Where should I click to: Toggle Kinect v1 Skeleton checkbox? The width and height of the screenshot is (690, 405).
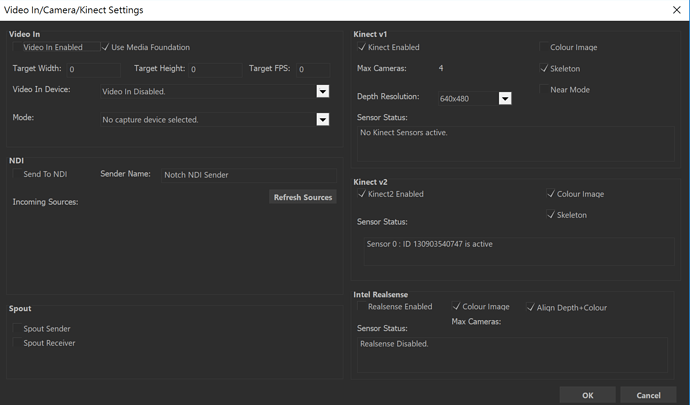coord(544,68)
